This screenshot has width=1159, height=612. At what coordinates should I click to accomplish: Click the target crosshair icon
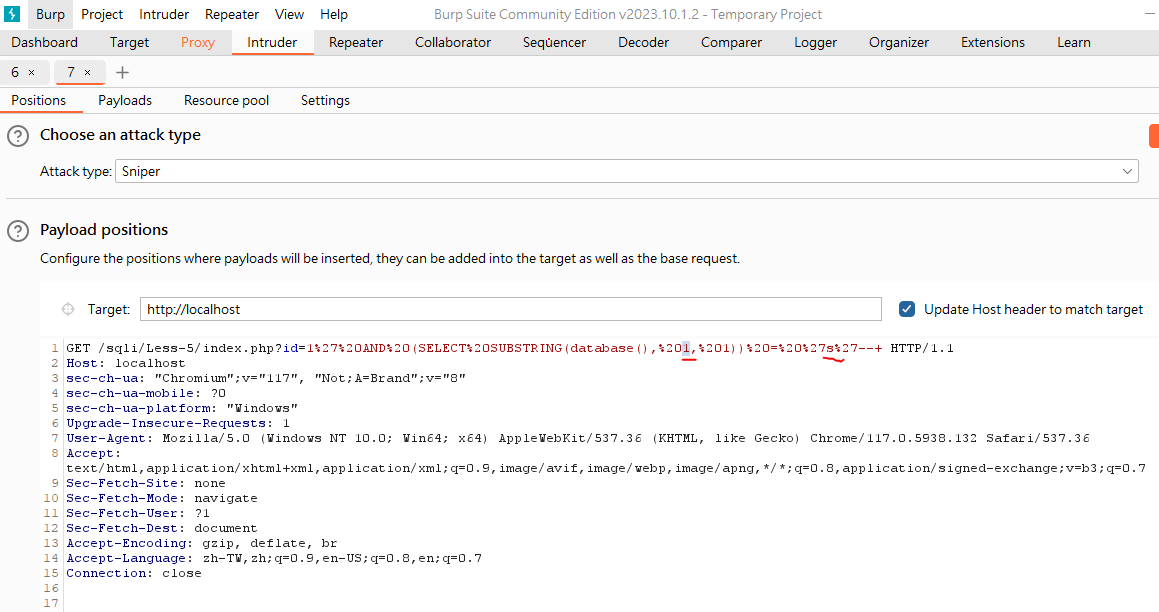[x=68, y=309]
